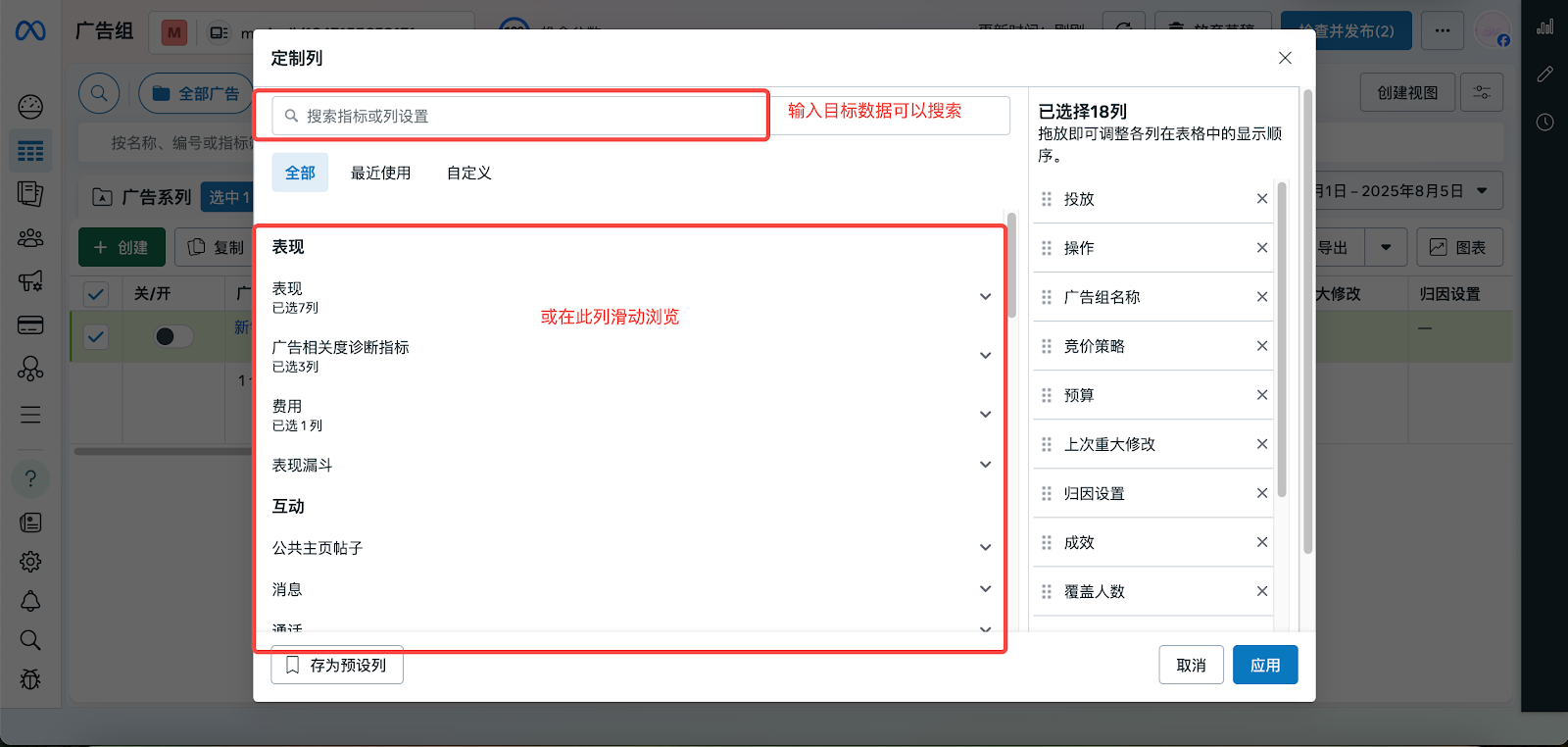Click the more options ellipsis button
This screenshot has height=747, width=1568.
pyautogui.click(x=1442, y=30)
